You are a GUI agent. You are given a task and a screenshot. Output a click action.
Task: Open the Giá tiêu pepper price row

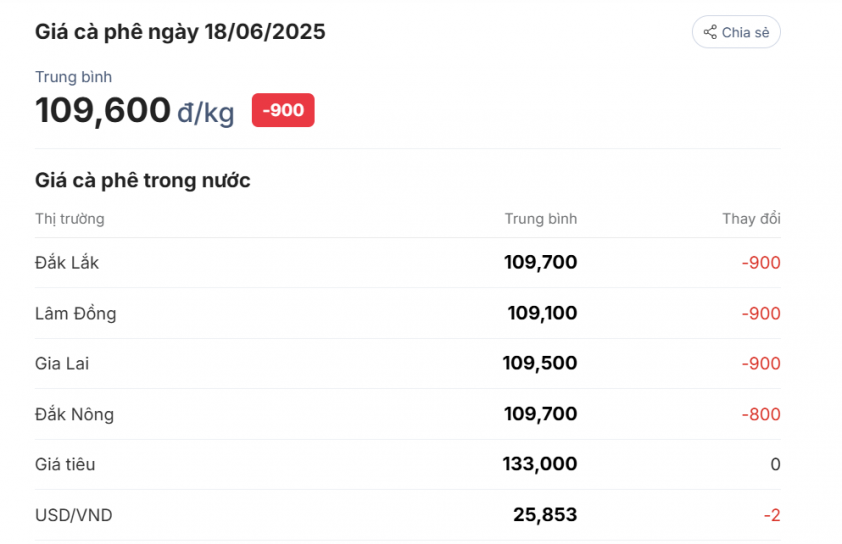pyautogui.click(x=408, y=465)
